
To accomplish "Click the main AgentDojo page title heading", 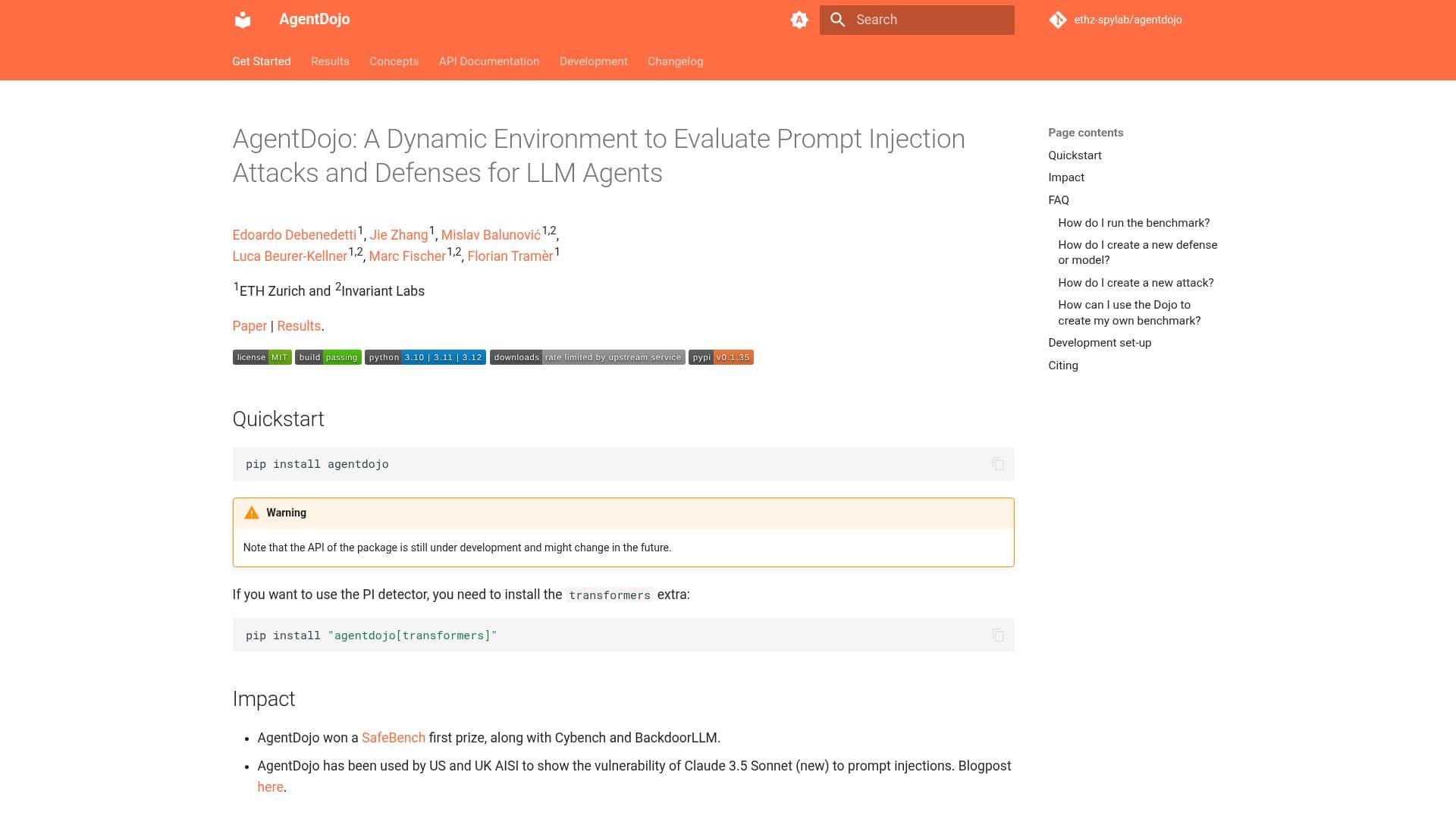I will pos(599,156).
